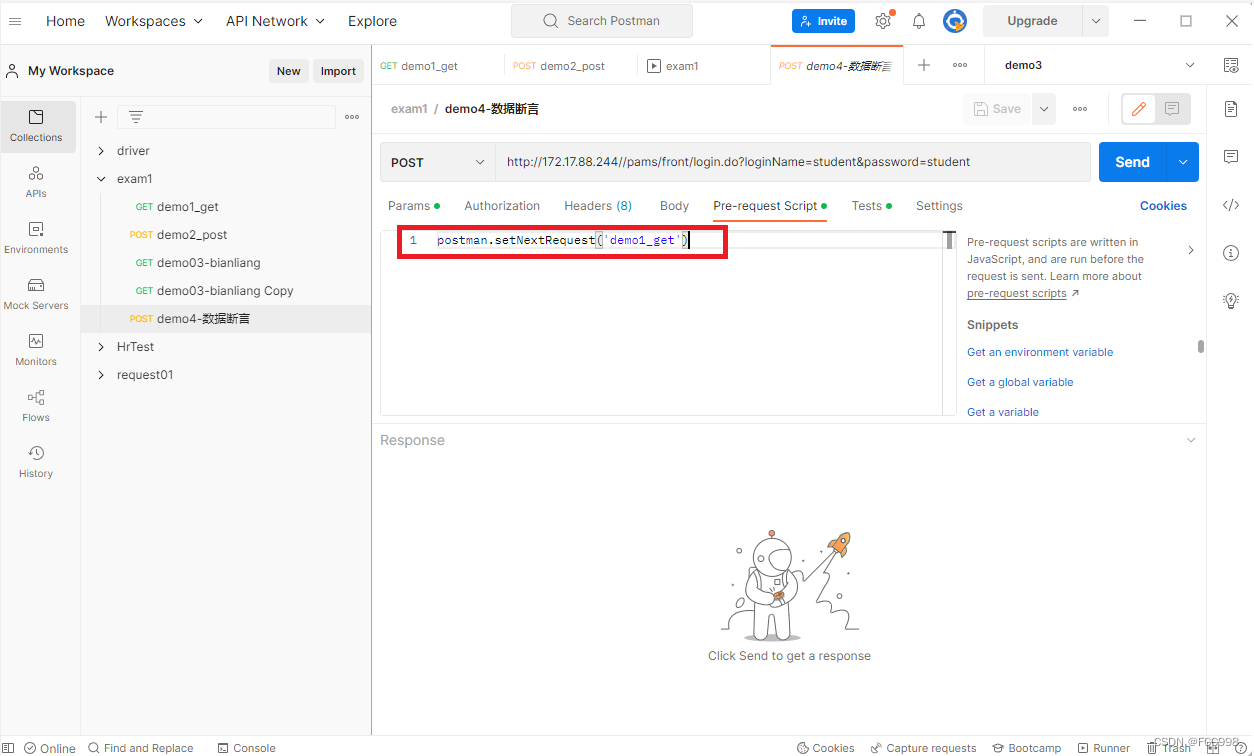Expand the request01 collection
Image resolution: width=1254 pixels, height=756 pixels.
tap(101, 375)
